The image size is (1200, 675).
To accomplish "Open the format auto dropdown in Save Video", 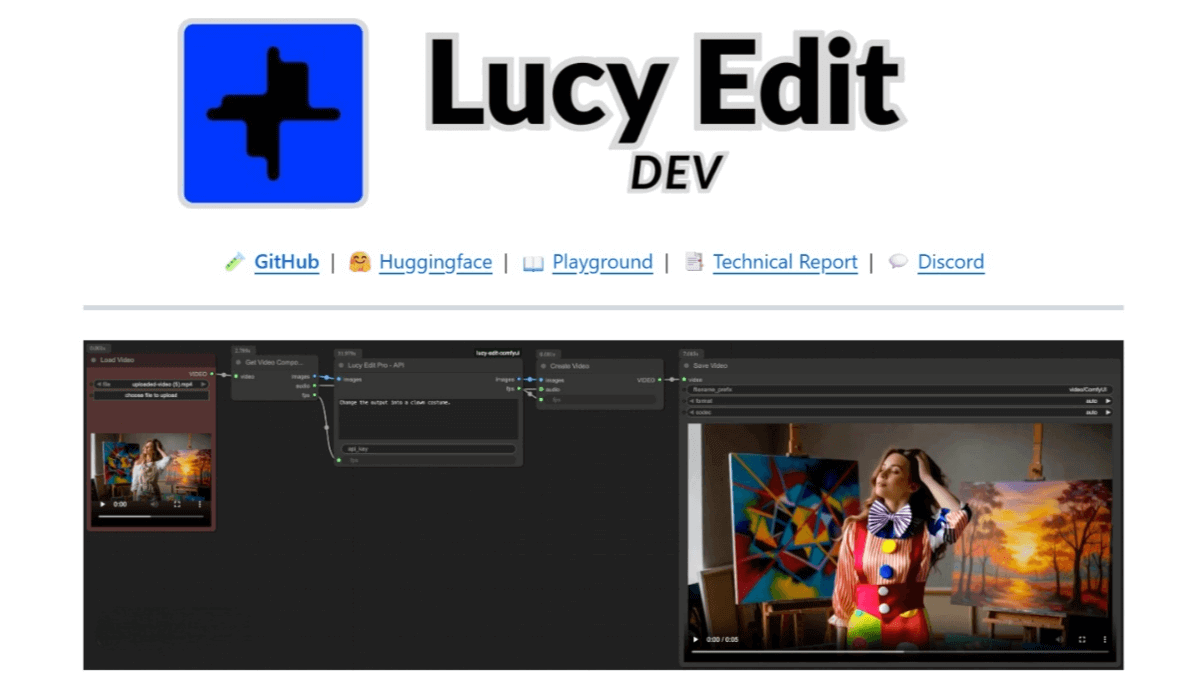I will (1092, 400).
